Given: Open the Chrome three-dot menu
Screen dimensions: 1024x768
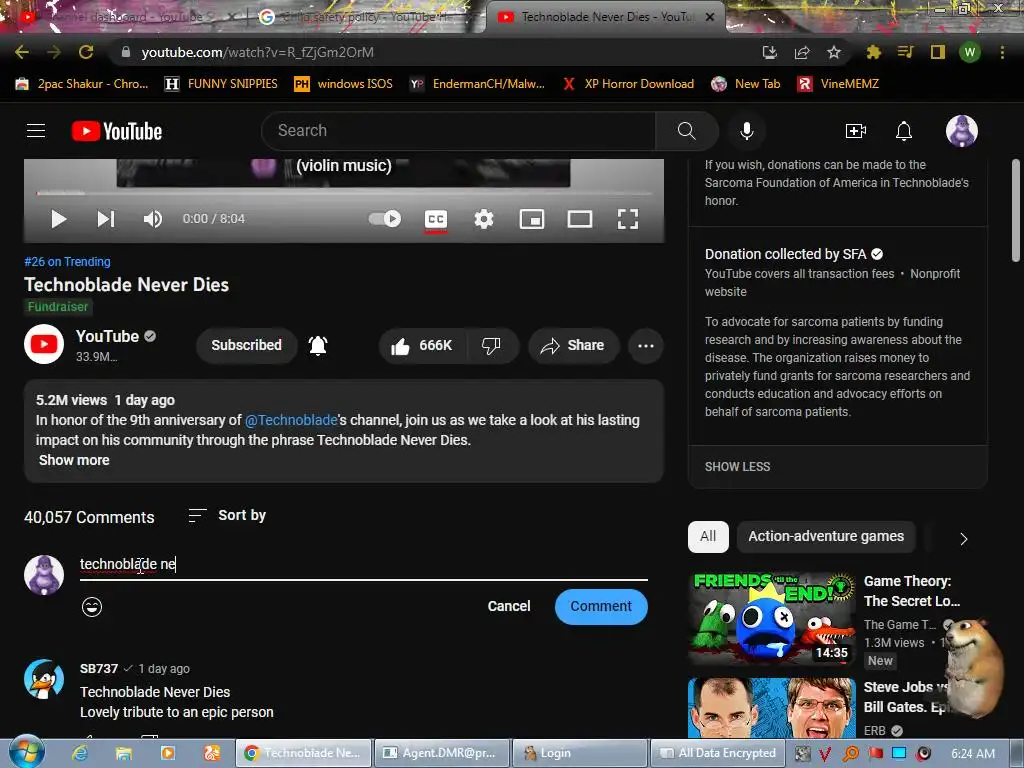Looking at the screenshot, I should [1002, 52].
